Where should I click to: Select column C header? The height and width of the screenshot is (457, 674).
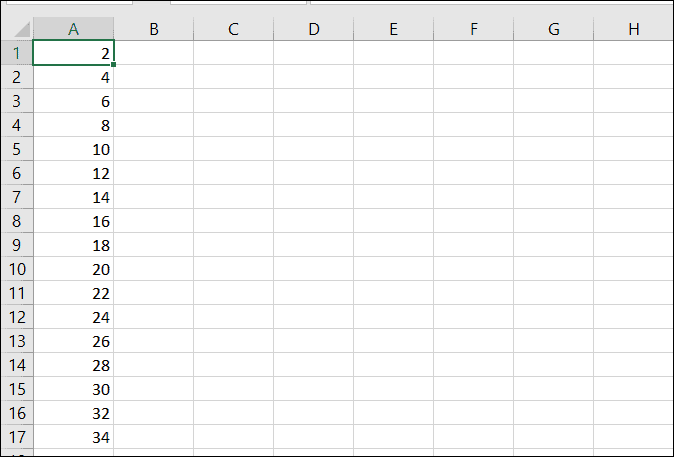(x=233, y=29)
